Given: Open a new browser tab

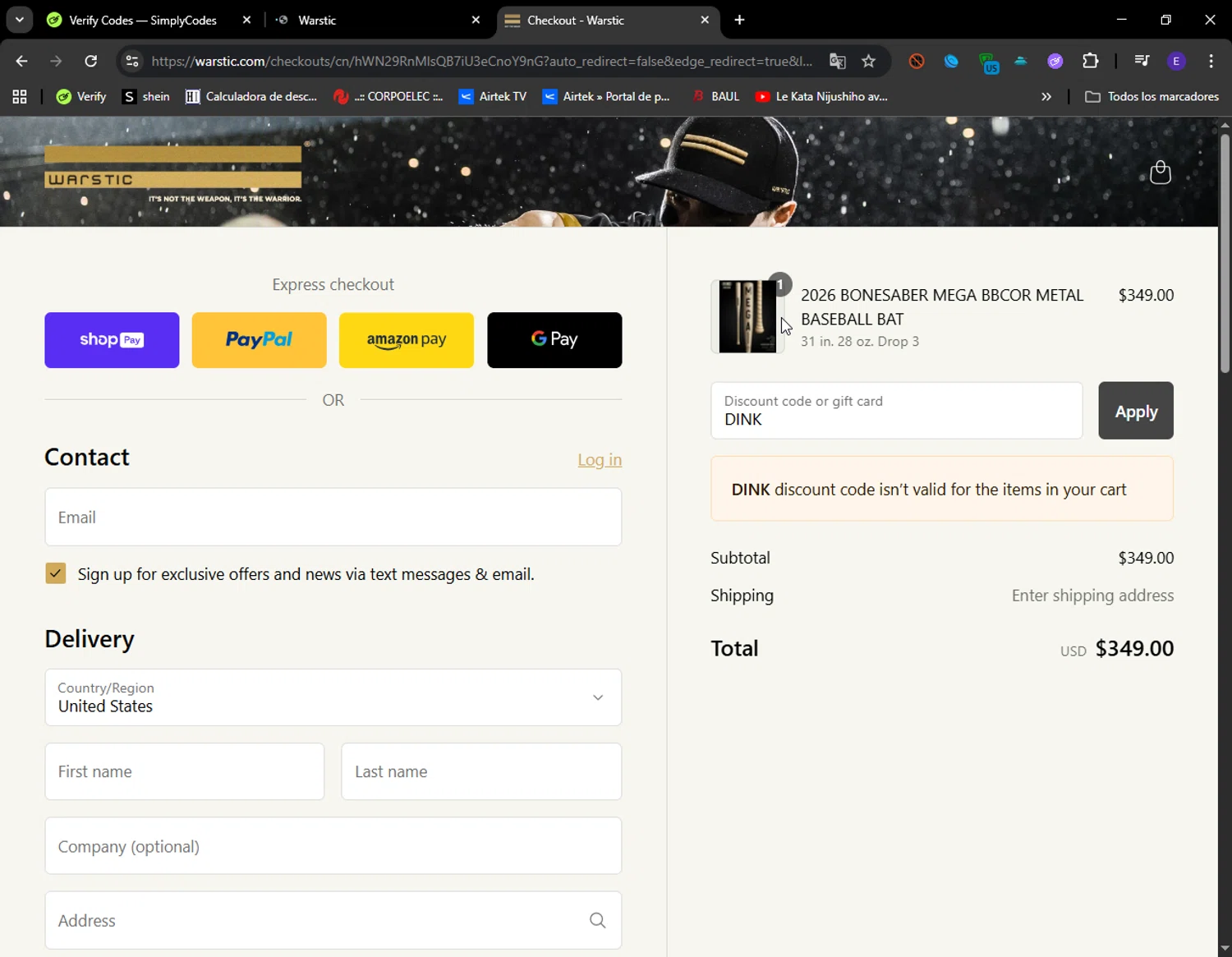Looking at the screenshot, I should click(739, 20).
